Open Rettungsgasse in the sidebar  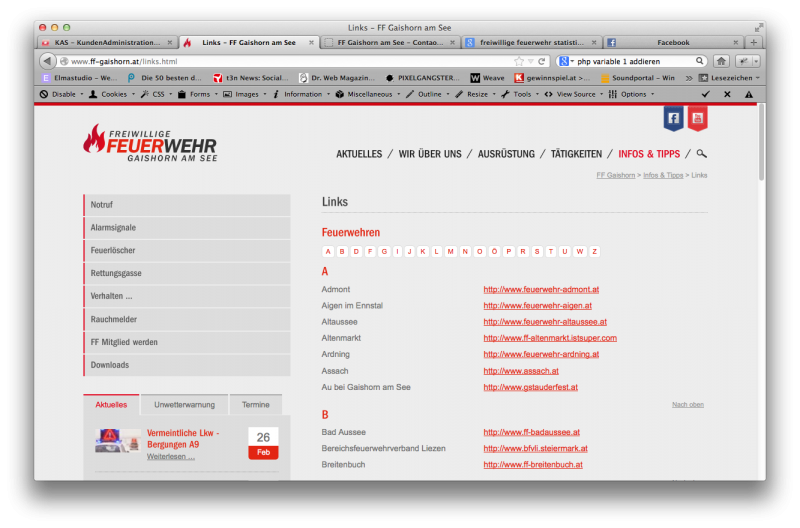point(187,273)
